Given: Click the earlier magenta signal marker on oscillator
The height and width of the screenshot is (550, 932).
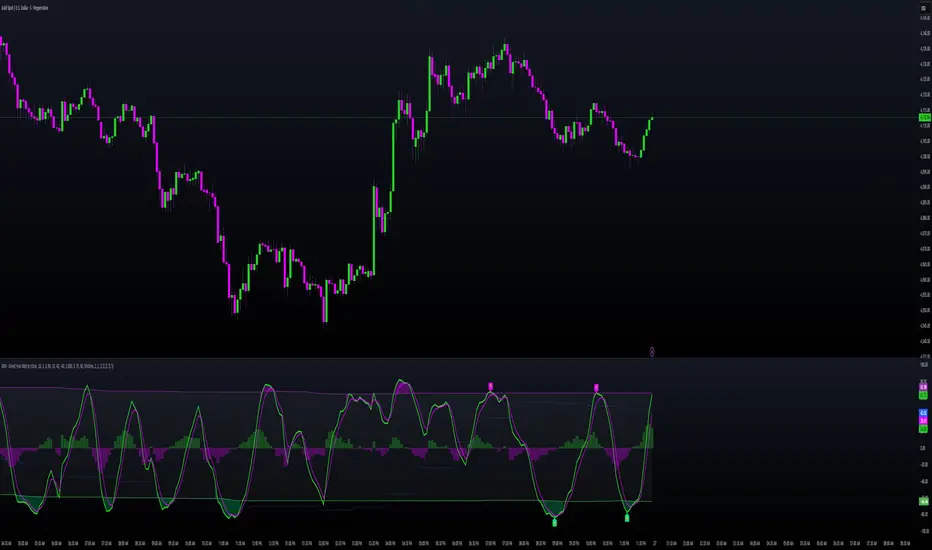Looking at the screenshot, I should point(491,386).
